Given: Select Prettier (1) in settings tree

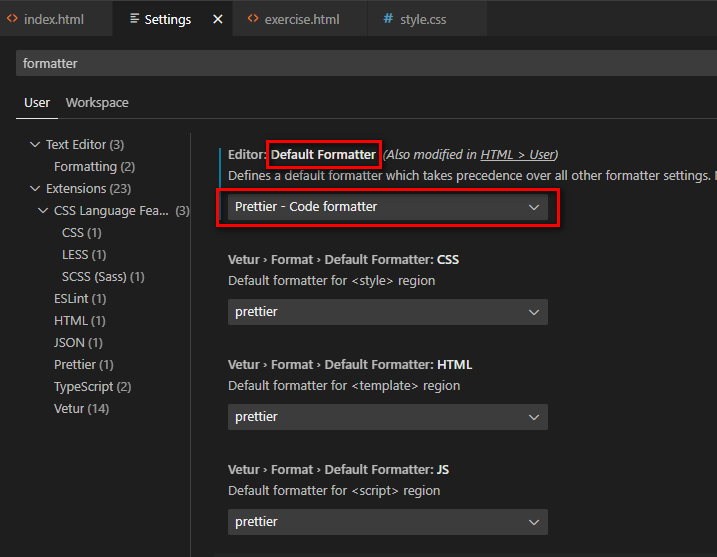Looking at the screenshot, I should tap(84, 364).
